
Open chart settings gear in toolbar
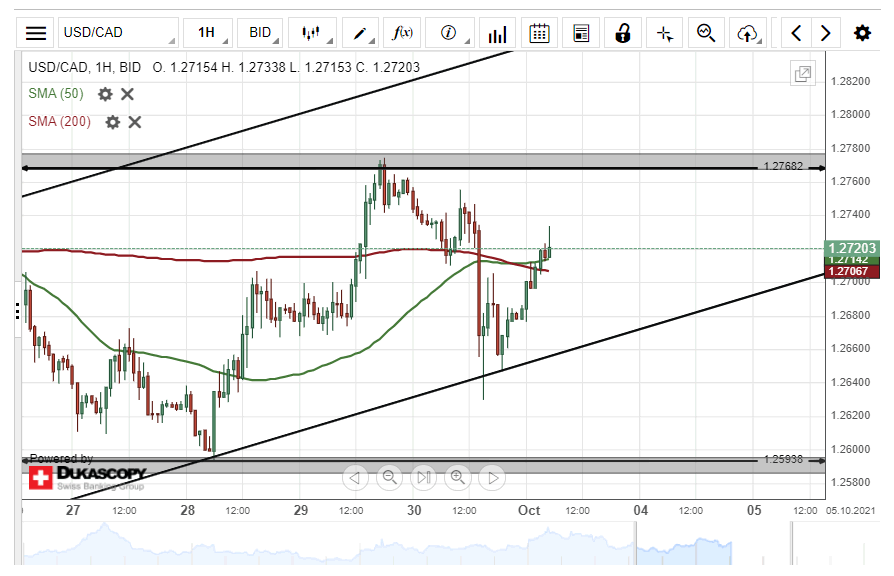[x=862, y=33]
